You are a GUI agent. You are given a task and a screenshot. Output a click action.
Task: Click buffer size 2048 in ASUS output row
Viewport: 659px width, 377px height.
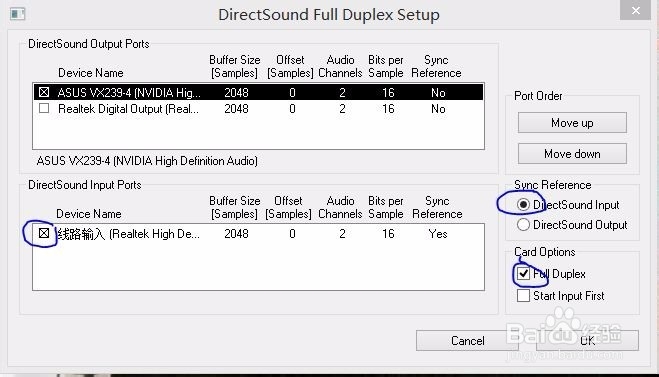click(236, 92)
